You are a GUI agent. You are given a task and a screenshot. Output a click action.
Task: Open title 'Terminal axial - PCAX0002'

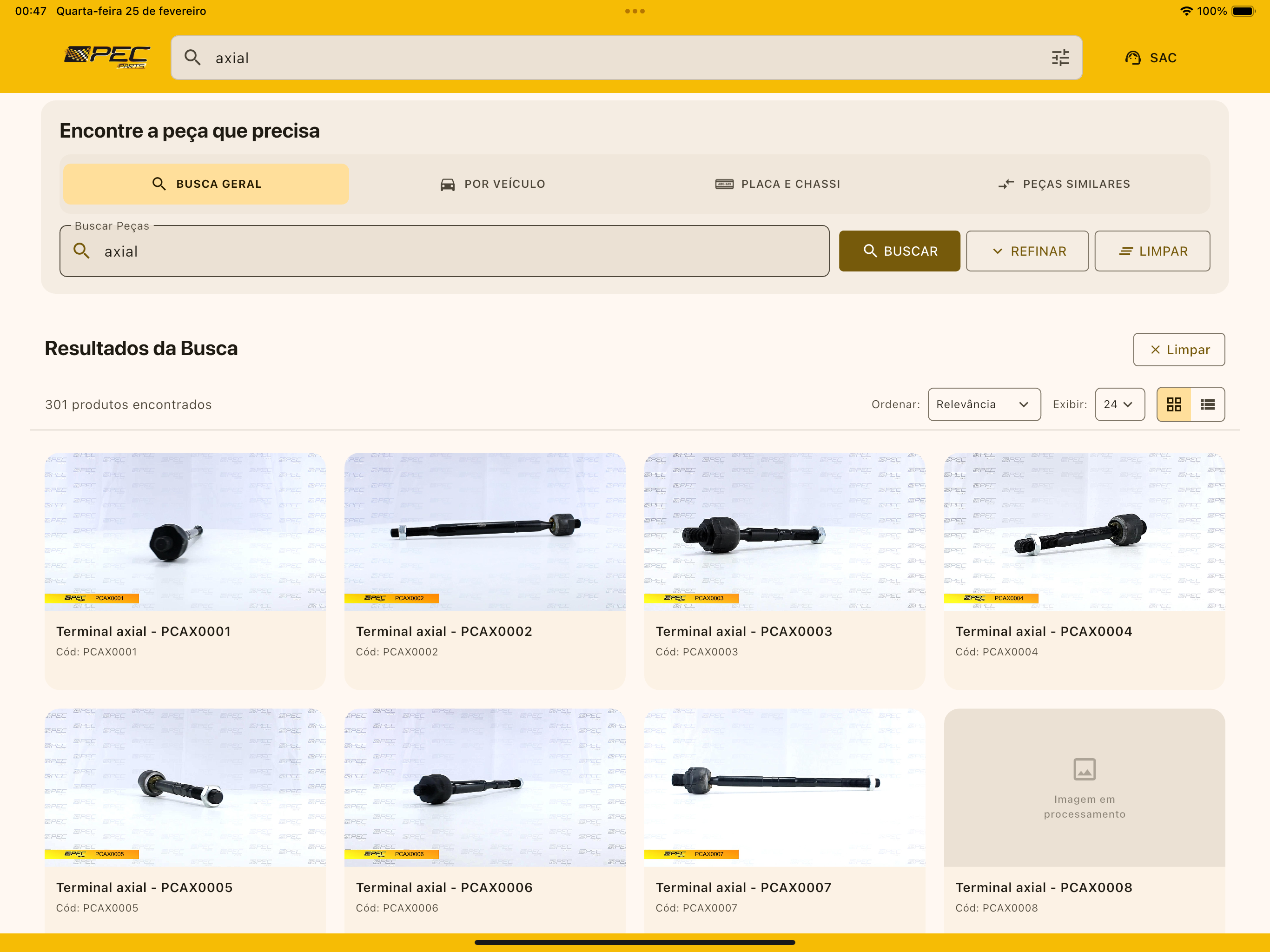(x=444, y=631)
